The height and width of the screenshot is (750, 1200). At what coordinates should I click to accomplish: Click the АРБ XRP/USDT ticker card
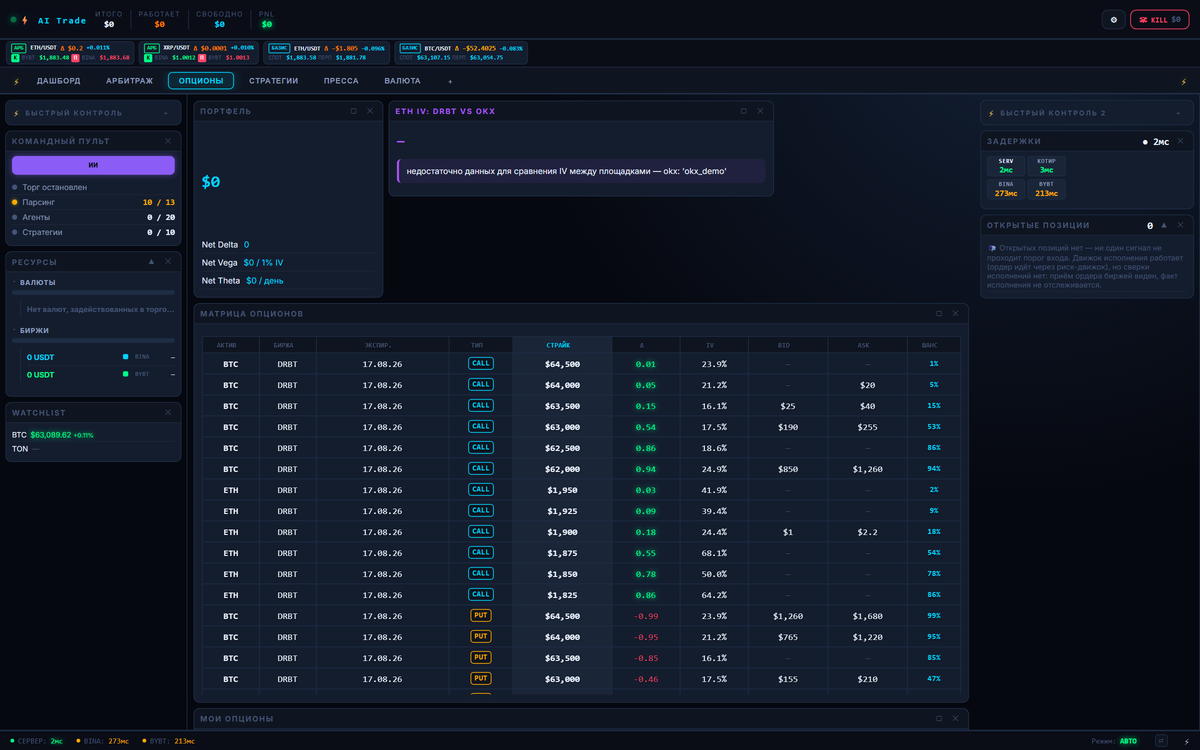(199, 52)
